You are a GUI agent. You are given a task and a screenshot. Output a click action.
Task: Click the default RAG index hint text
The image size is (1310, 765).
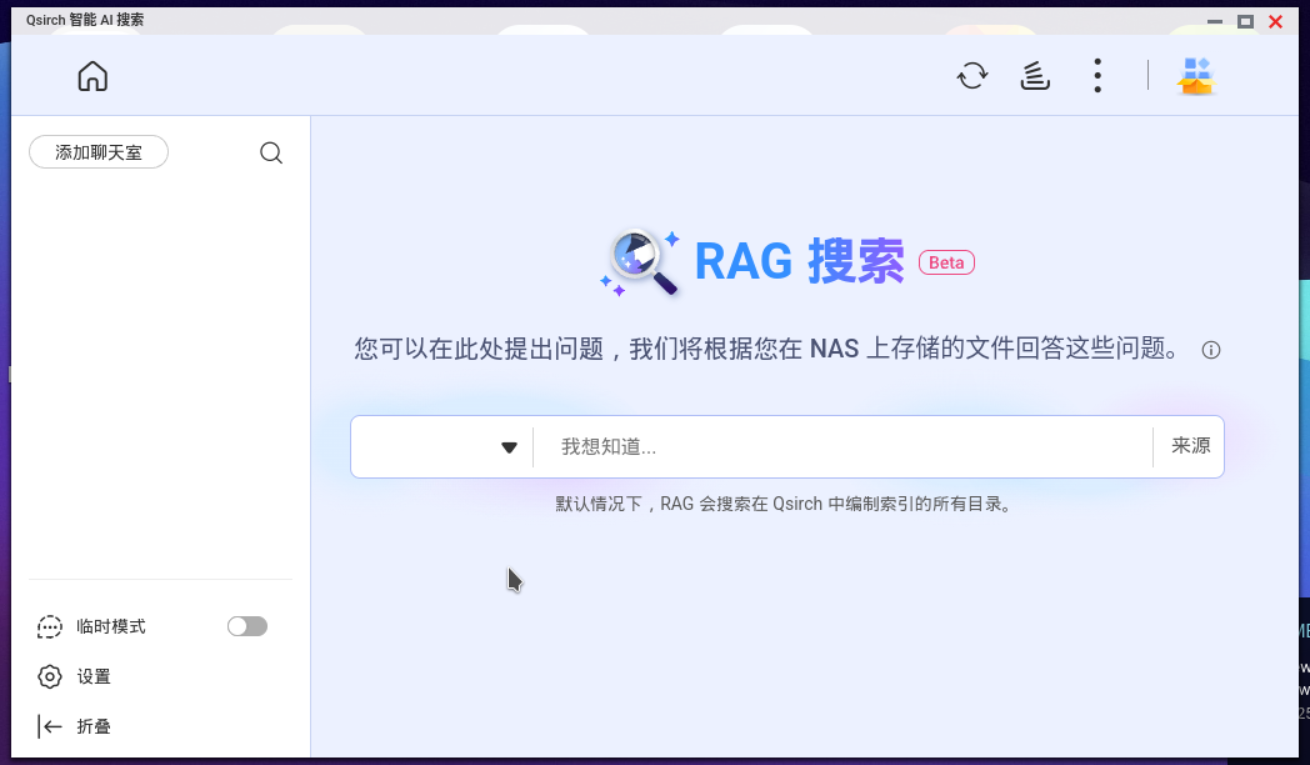click(786, 504)
